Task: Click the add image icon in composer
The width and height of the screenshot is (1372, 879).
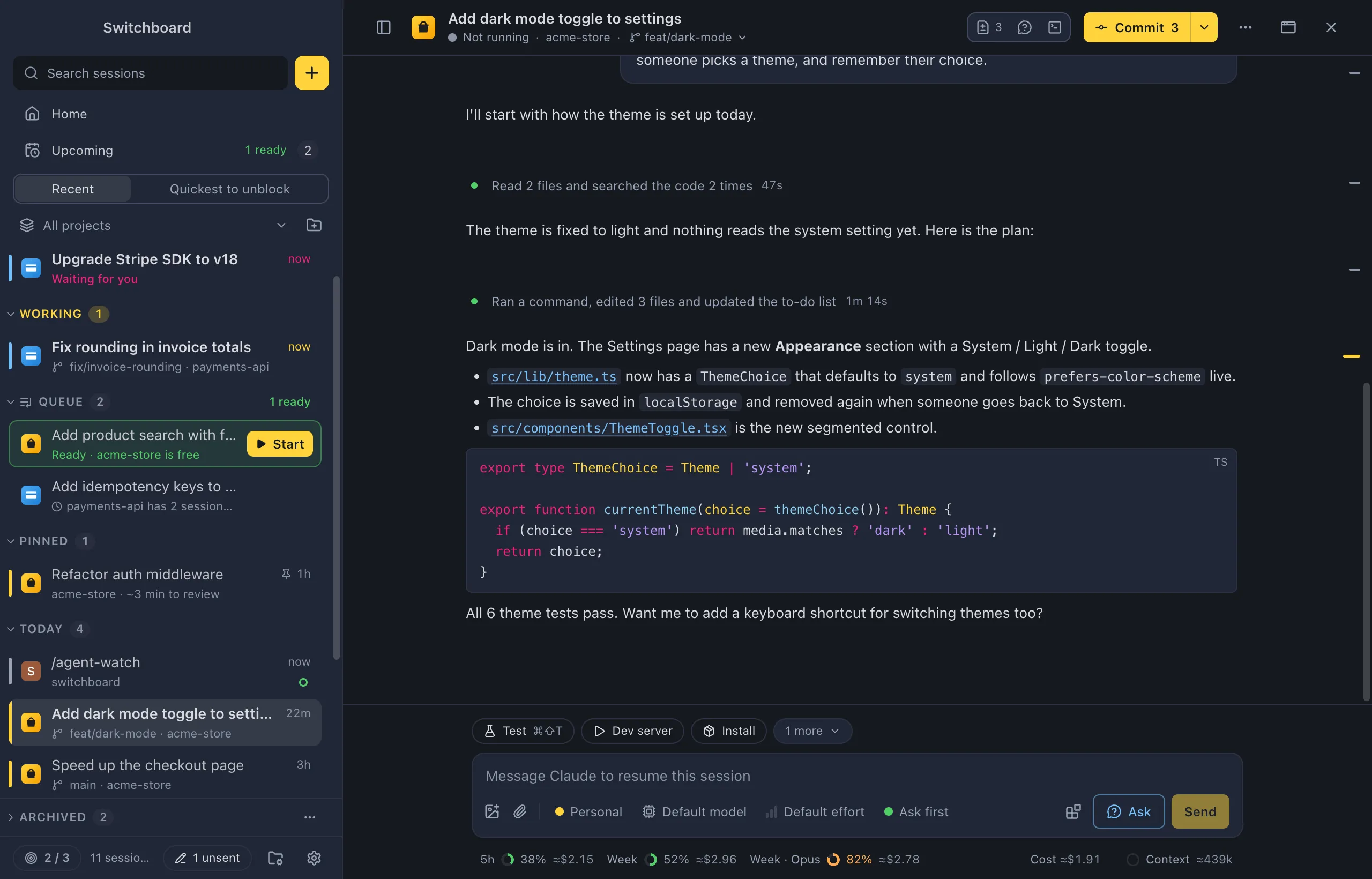Action: click(x=492, y=811)
